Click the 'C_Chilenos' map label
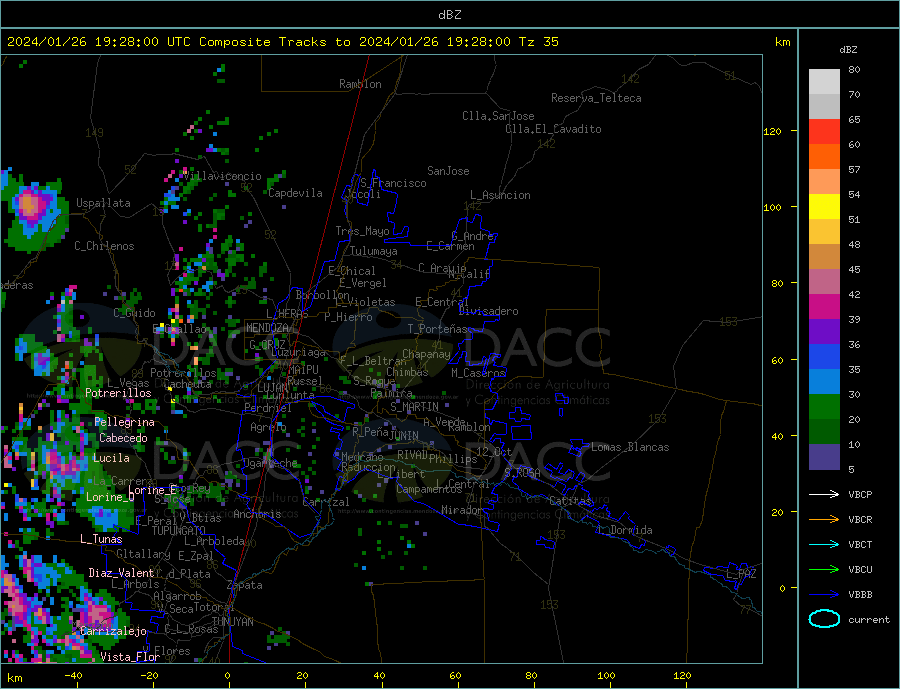This screenshot has width=900, height=689. pyautogui.click(x=104, y=246)
